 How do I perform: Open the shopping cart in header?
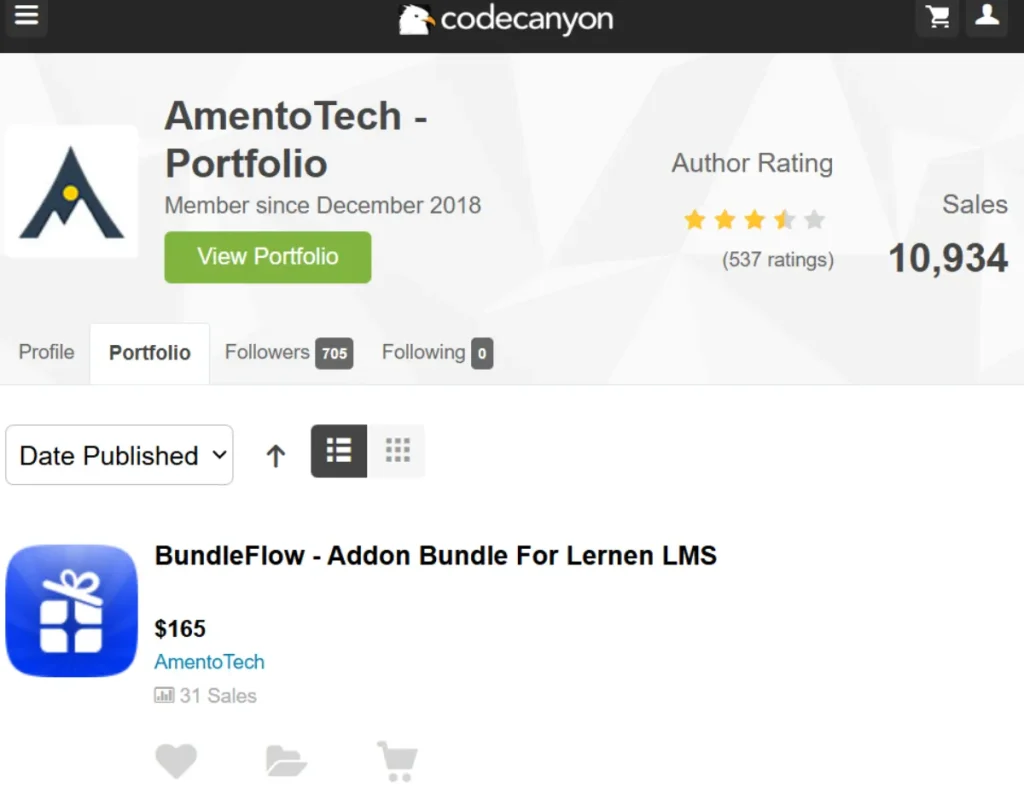(x=938, y=17)
